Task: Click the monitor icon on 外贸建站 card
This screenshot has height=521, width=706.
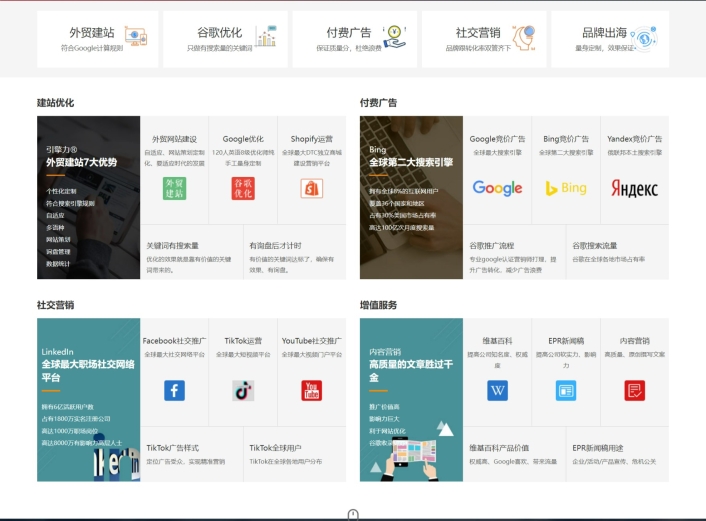Action: [136, 36]
